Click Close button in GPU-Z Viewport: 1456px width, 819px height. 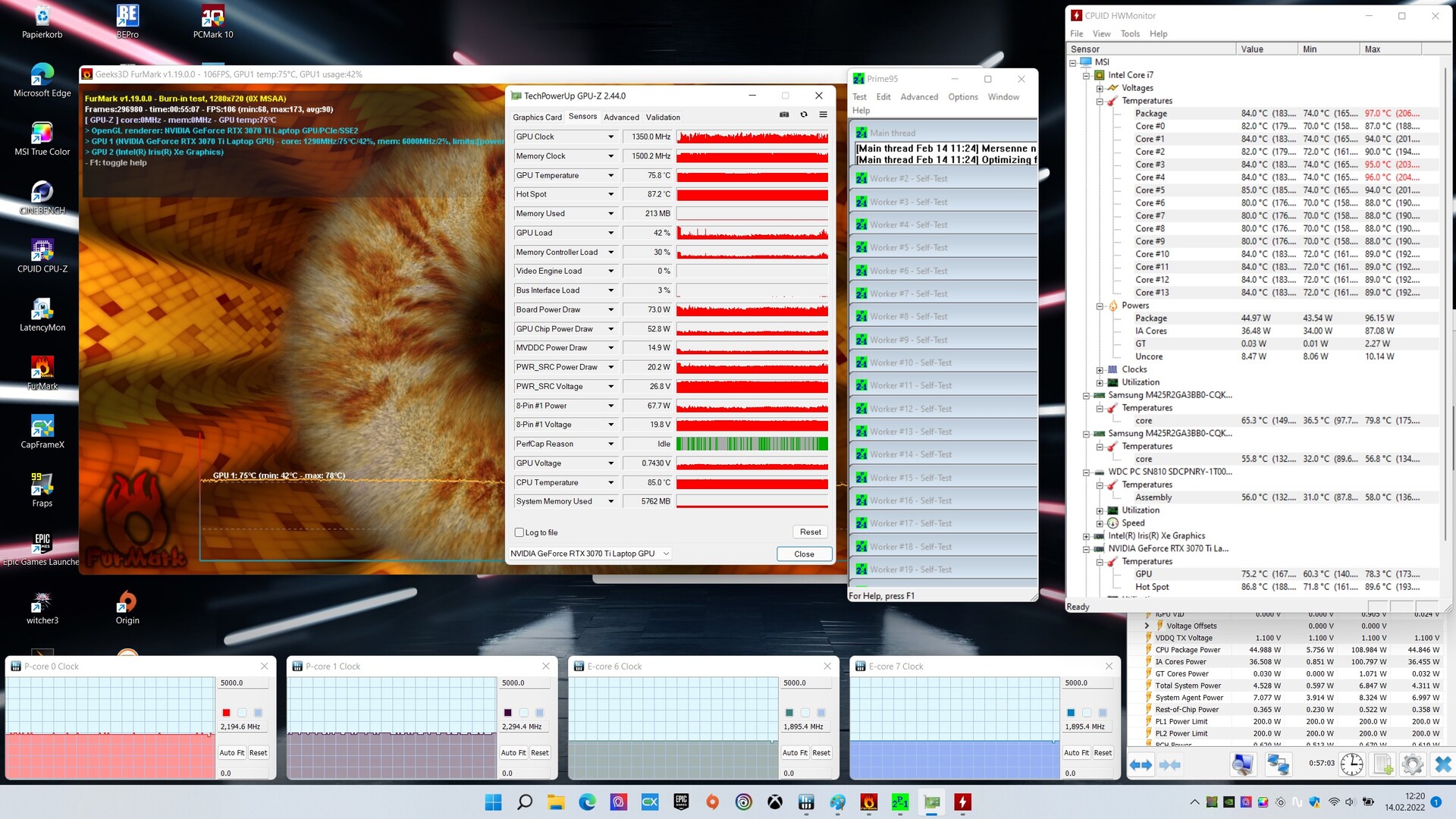pyautogui.click(x=804, y=554)
